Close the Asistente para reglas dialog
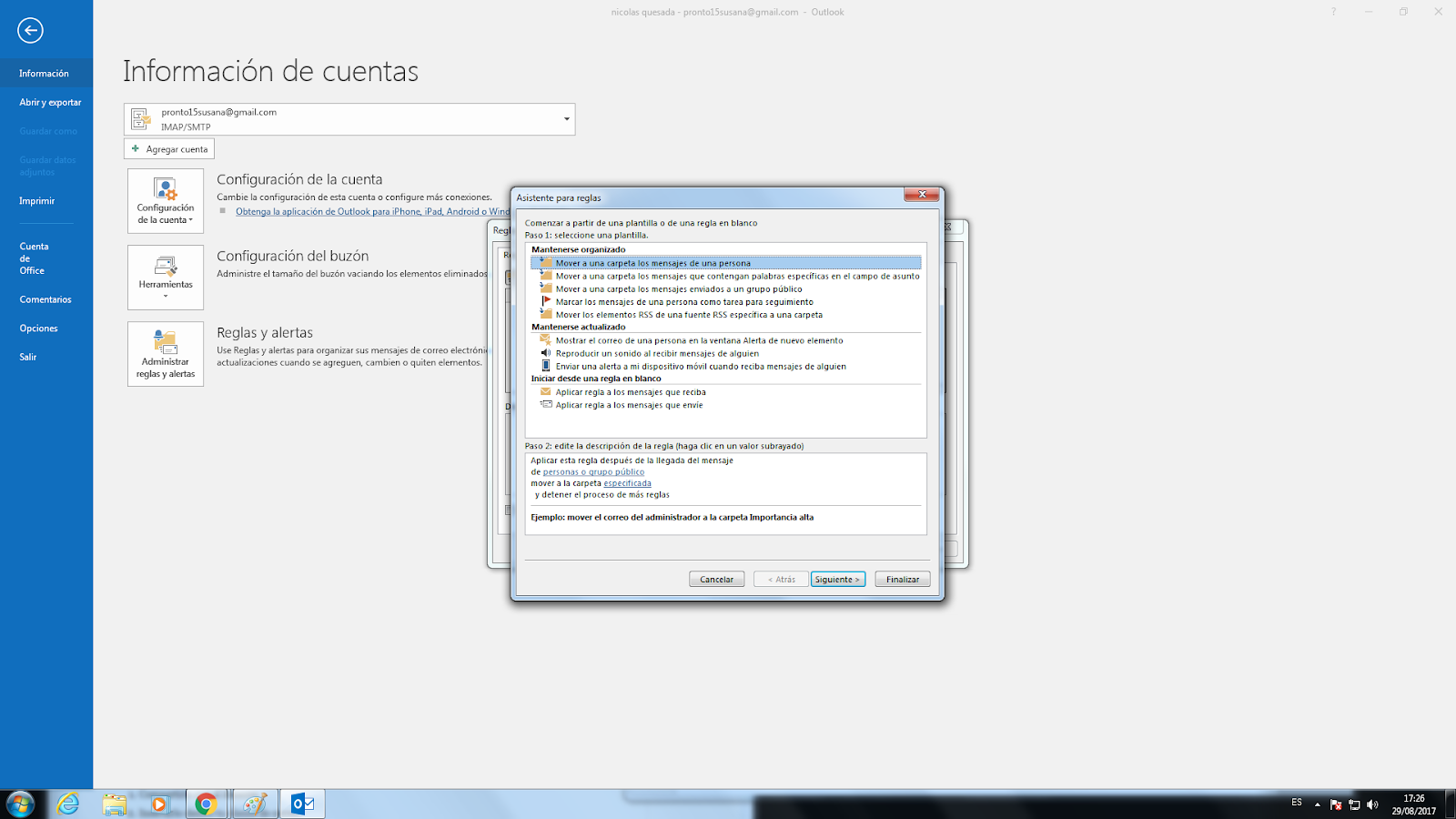The height and width of the screenshot is (819, 1456). pos(922,194)
